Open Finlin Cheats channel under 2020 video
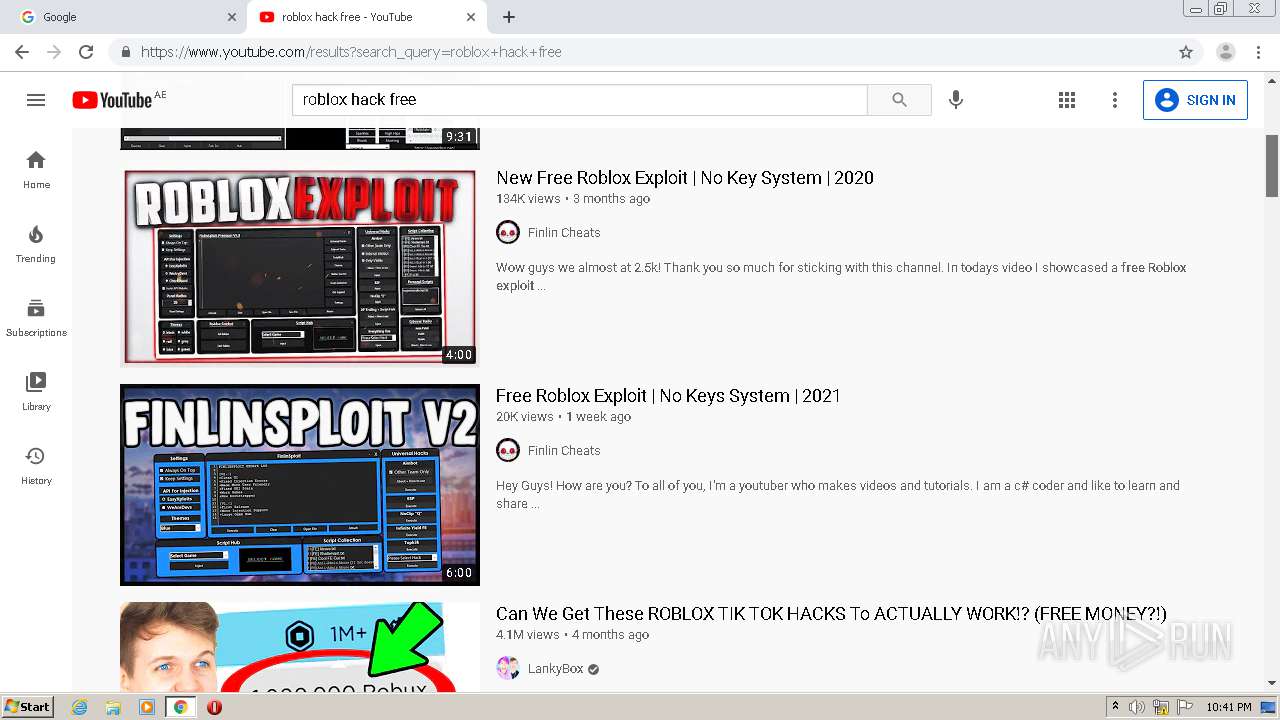Screen dimensions: 1280x720 point(564,232)
